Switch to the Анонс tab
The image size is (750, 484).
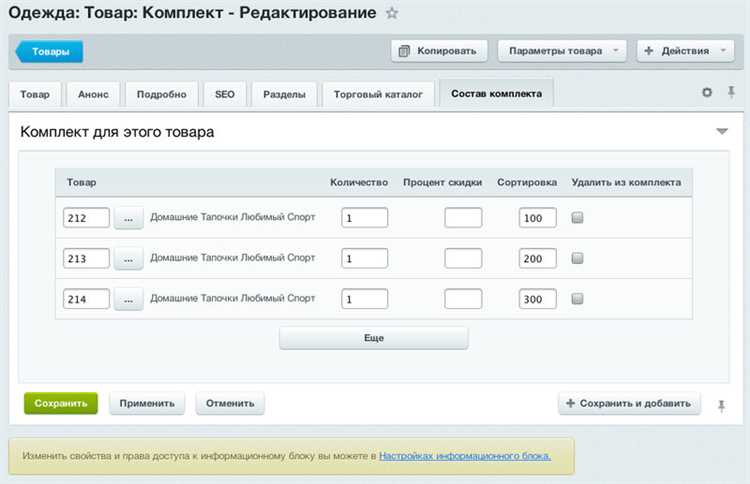click(x=93, y=94)
